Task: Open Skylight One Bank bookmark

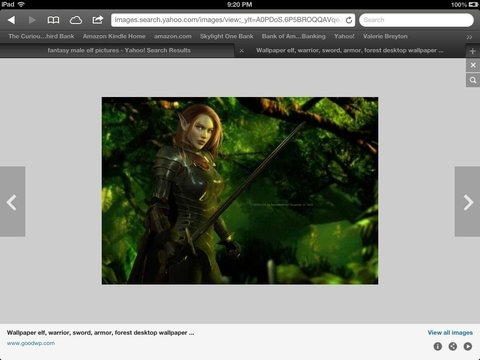Action: pos(227,36)
